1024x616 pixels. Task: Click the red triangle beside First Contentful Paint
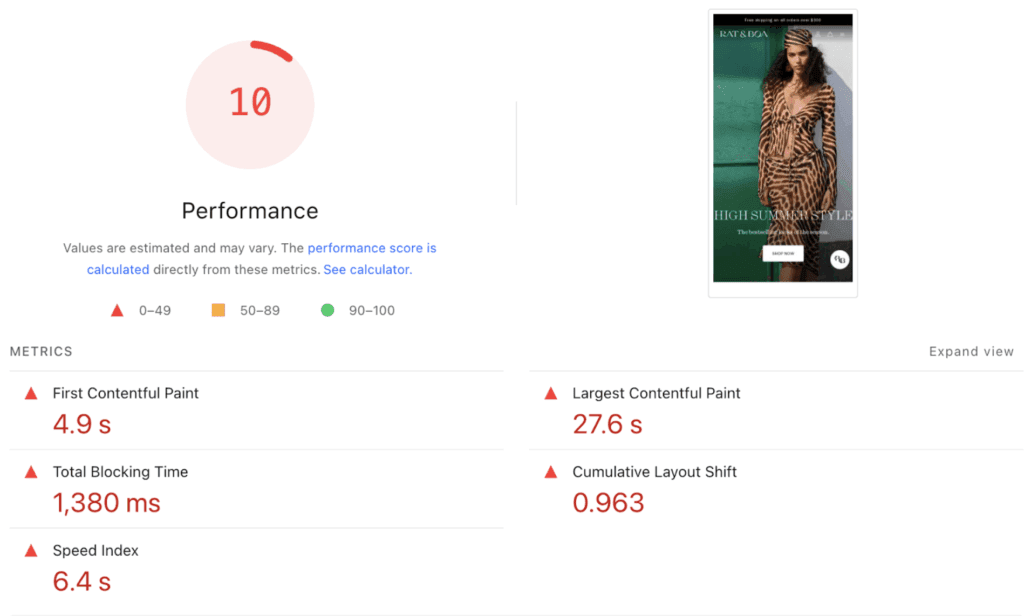31,394
